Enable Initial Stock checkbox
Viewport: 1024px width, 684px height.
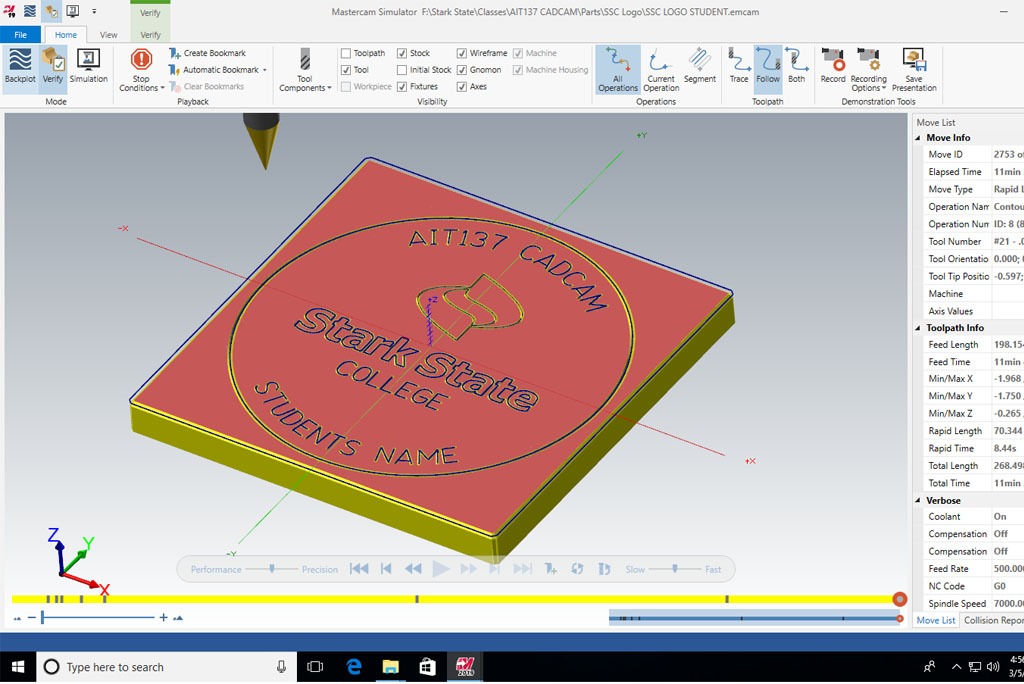tap(402, 70)
